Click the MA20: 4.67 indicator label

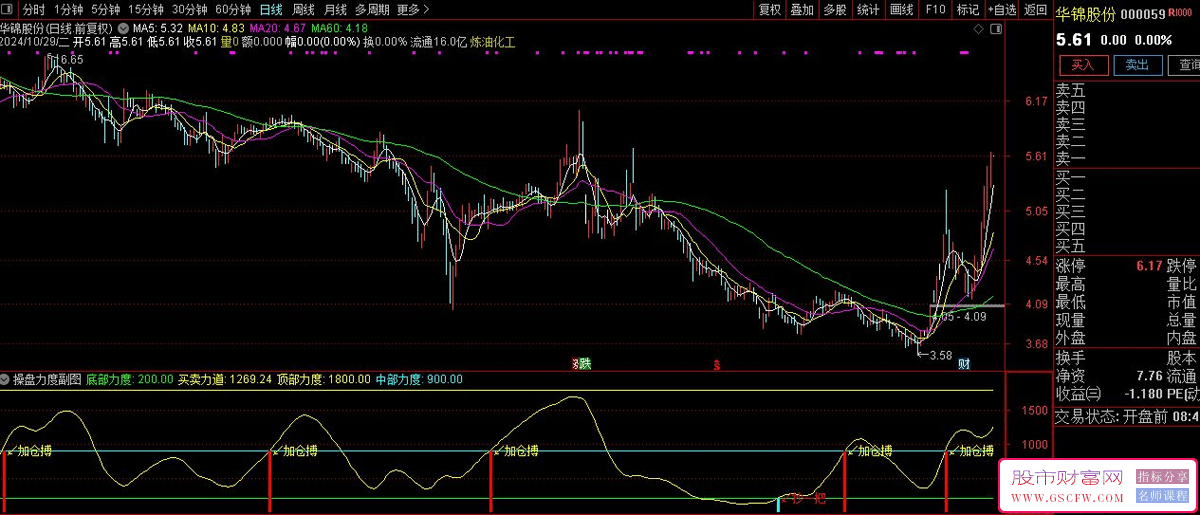point(277,29)
